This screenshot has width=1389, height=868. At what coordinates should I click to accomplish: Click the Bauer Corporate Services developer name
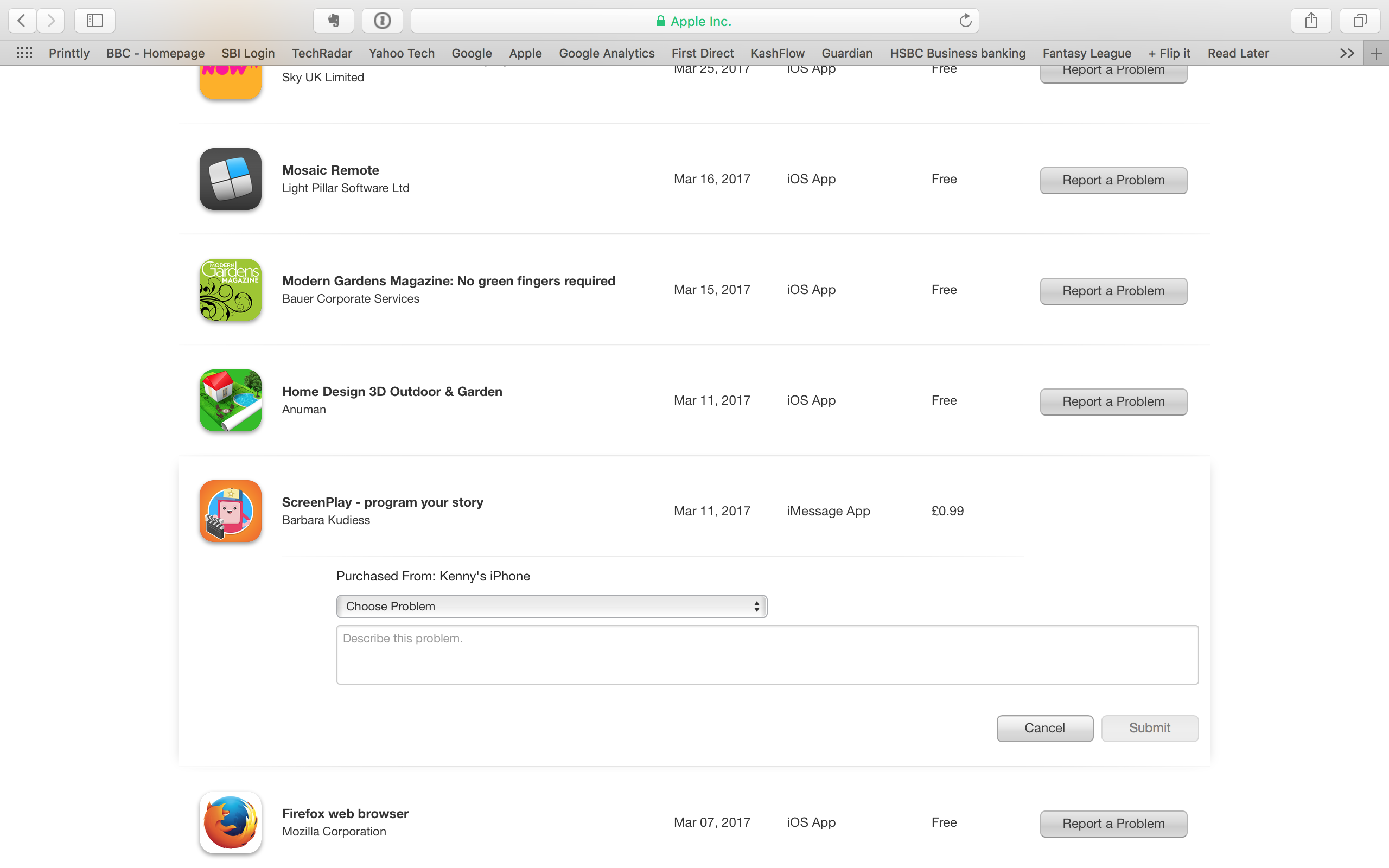(350, 299)
